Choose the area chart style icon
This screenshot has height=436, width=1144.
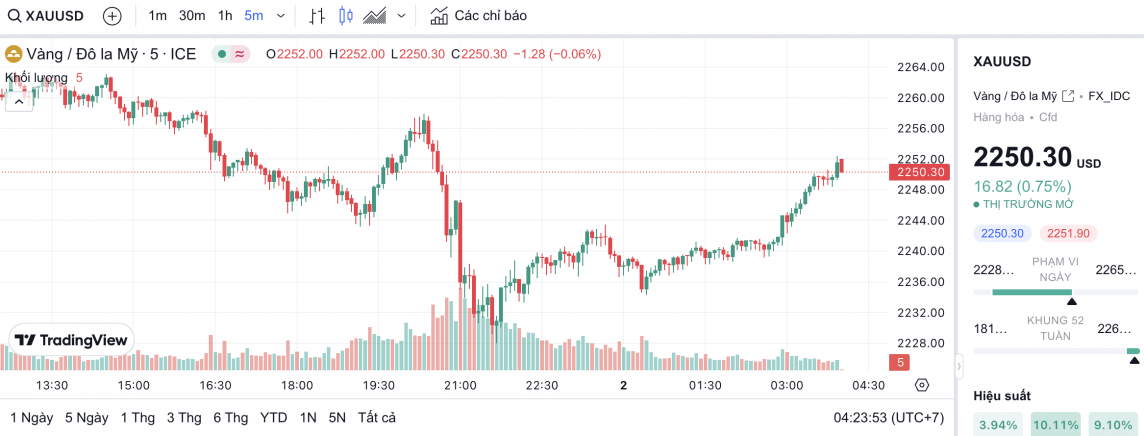pos(376,16)
